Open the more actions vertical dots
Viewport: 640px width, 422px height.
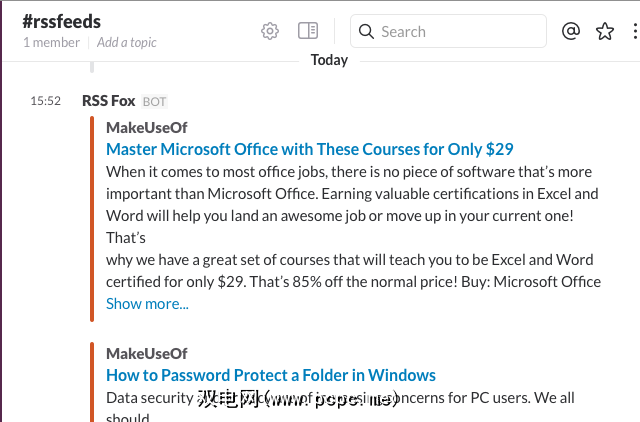pyautogui.click(x=635, y=31)
